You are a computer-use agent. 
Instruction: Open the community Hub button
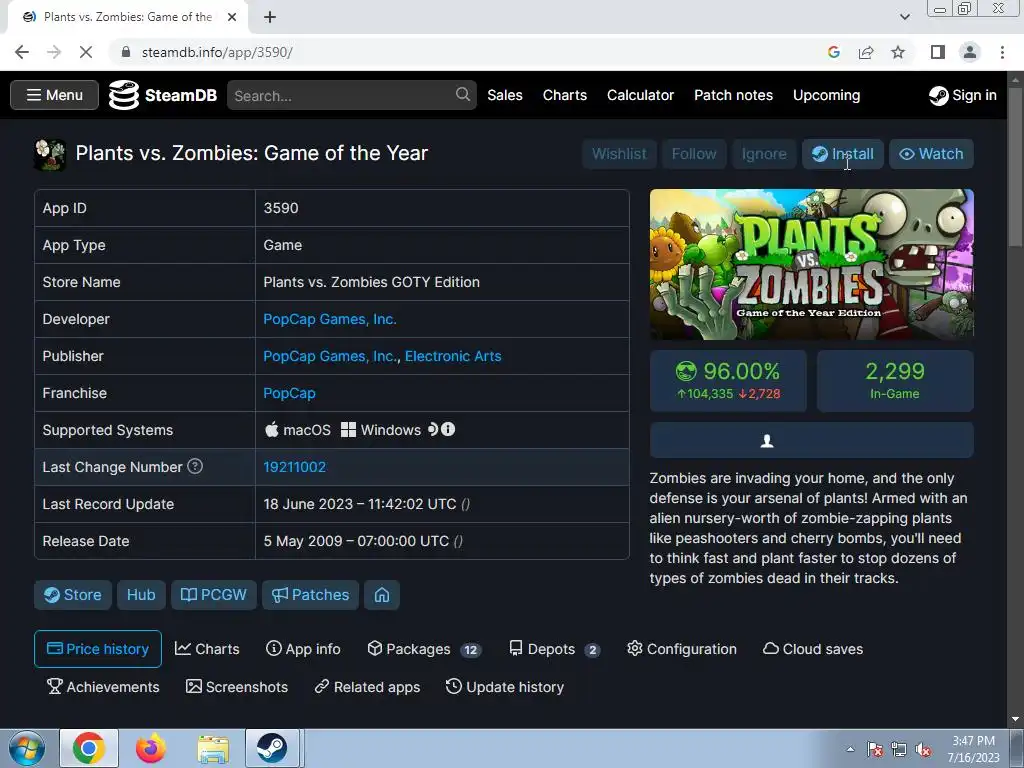tap(141, 595)
